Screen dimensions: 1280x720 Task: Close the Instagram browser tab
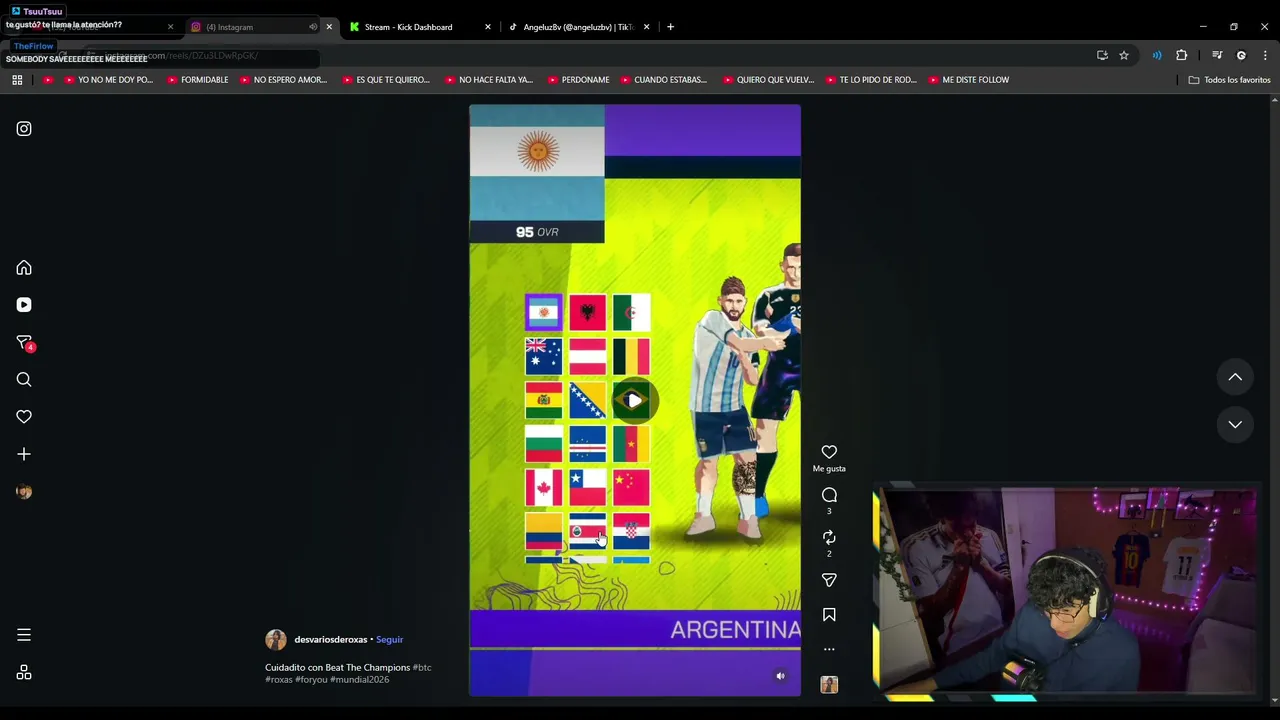329,27
